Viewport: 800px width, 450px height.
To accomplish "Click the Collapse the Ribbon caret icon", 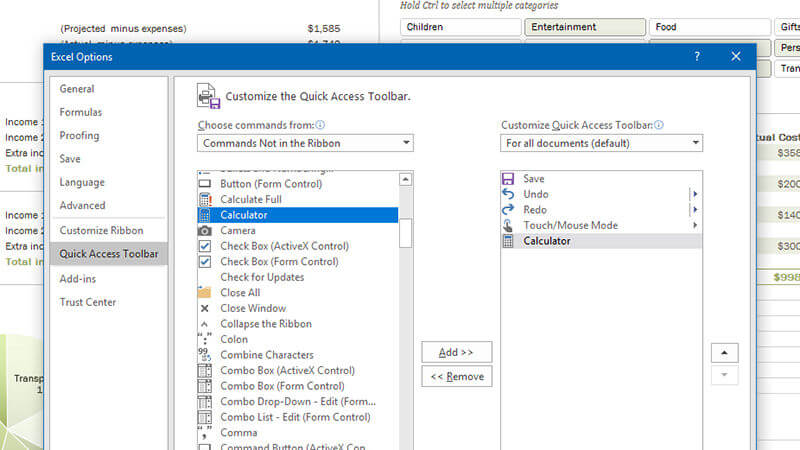I will tap(204, 324).
